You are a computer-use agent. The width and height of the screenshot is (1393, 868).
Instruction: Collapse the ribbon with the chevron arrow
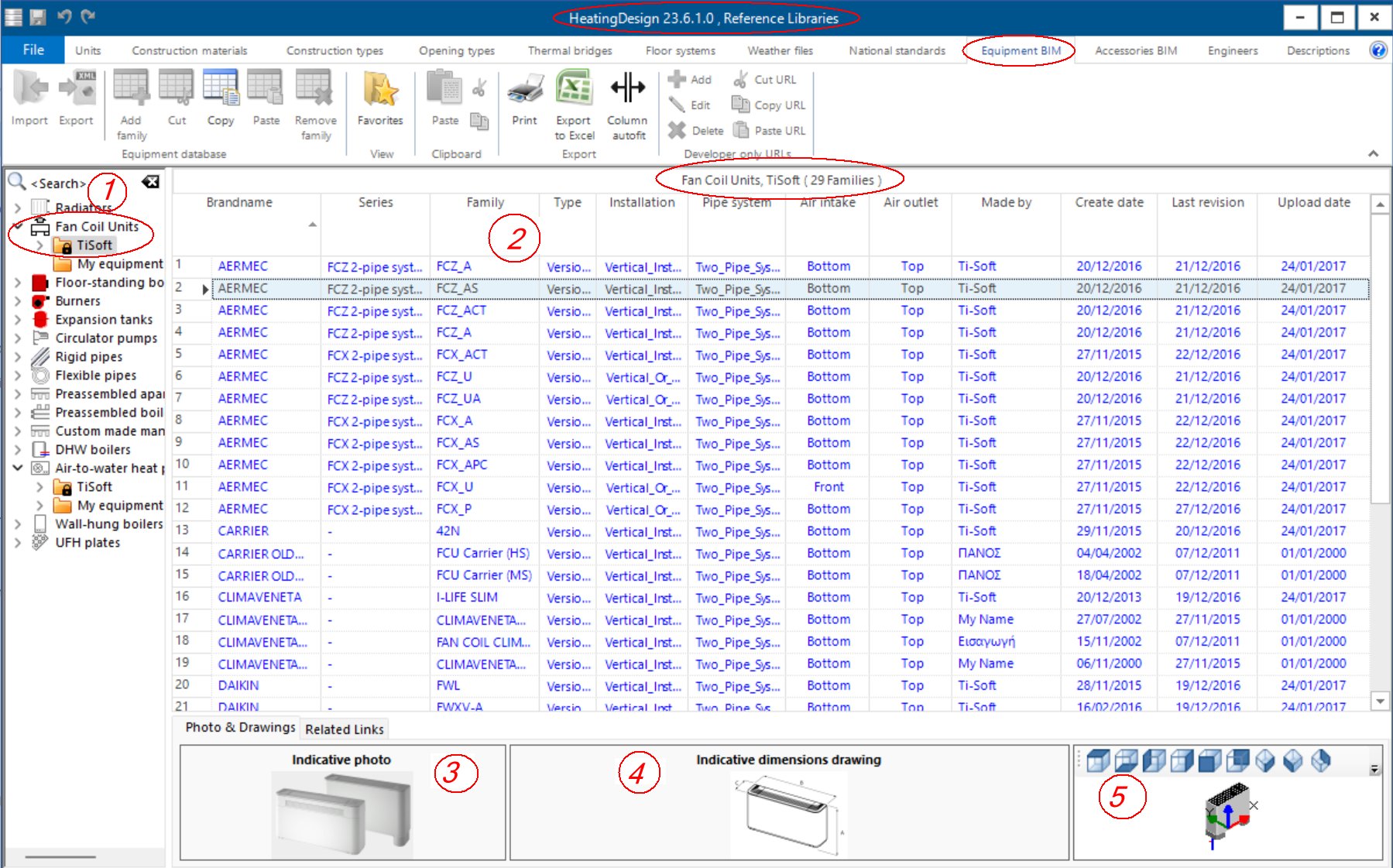click(x=1374, y=152)
